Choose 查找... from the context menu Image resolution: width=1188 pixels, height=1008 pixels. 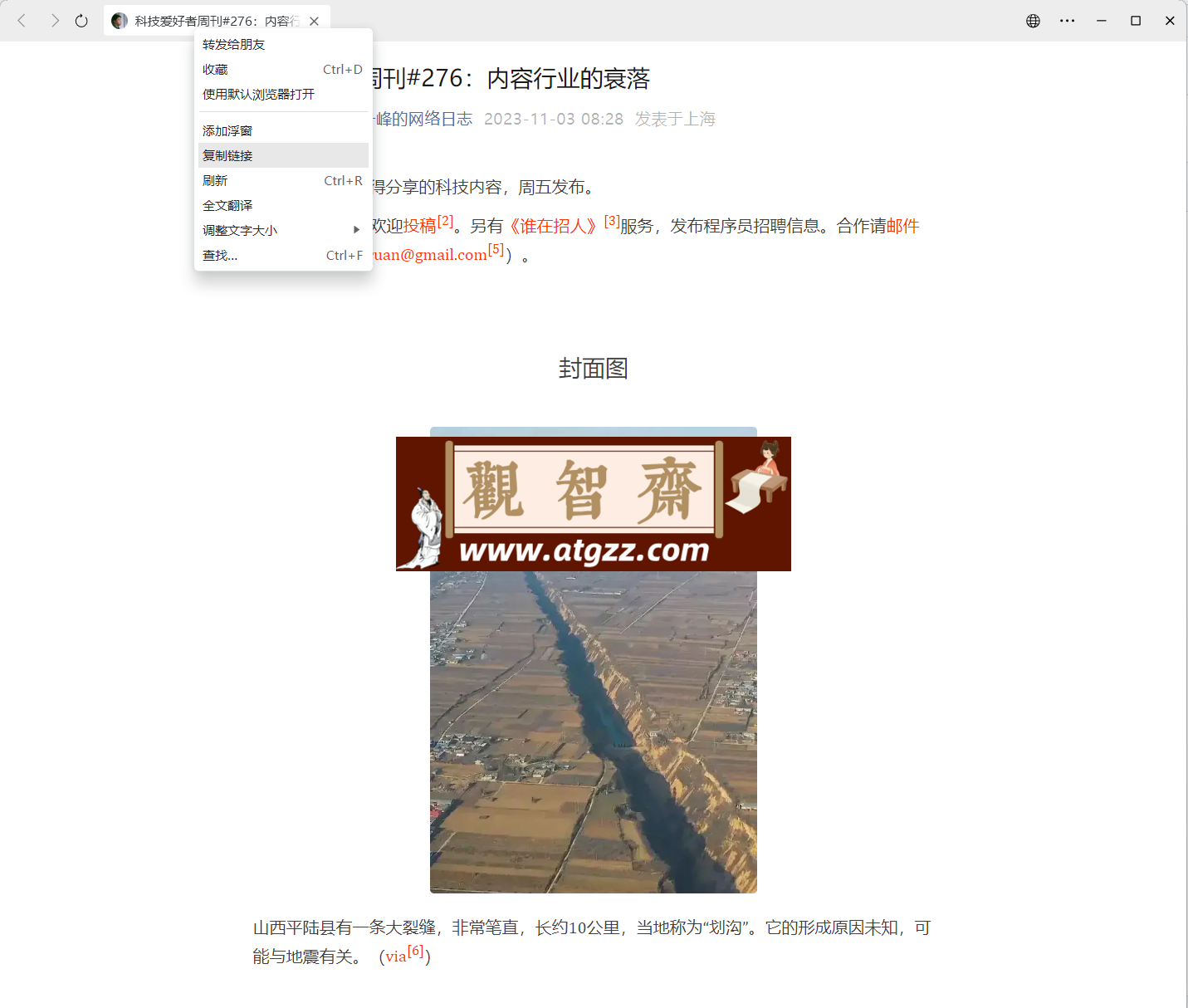tap(283, 256)
